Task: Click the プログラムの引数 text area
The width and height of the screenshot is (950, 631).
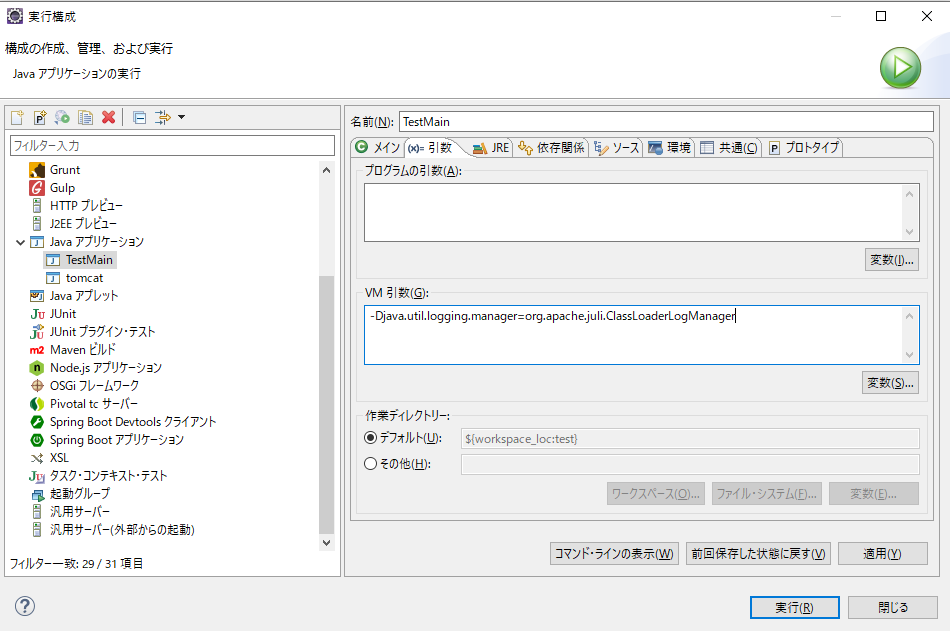Action: [633, 212]
